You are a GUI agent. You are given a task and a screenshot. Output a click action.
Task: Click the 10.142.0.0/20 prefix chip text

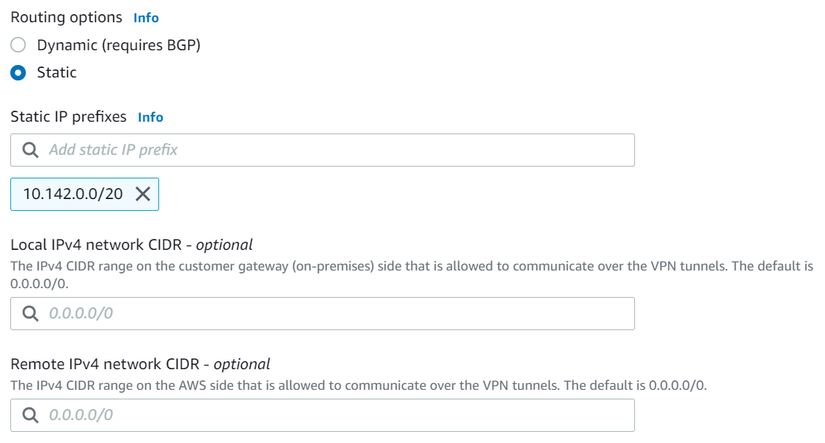[x=73, y=194]
